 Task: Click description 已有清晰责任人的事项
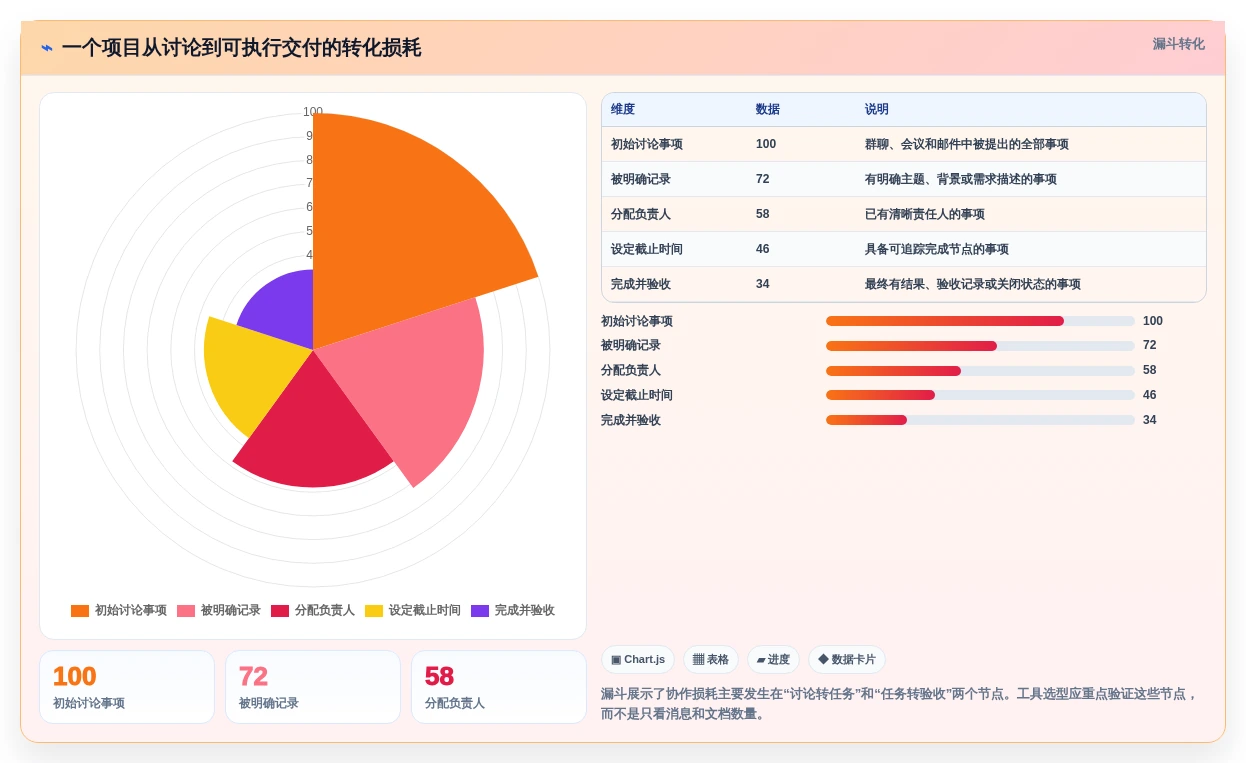925,214
